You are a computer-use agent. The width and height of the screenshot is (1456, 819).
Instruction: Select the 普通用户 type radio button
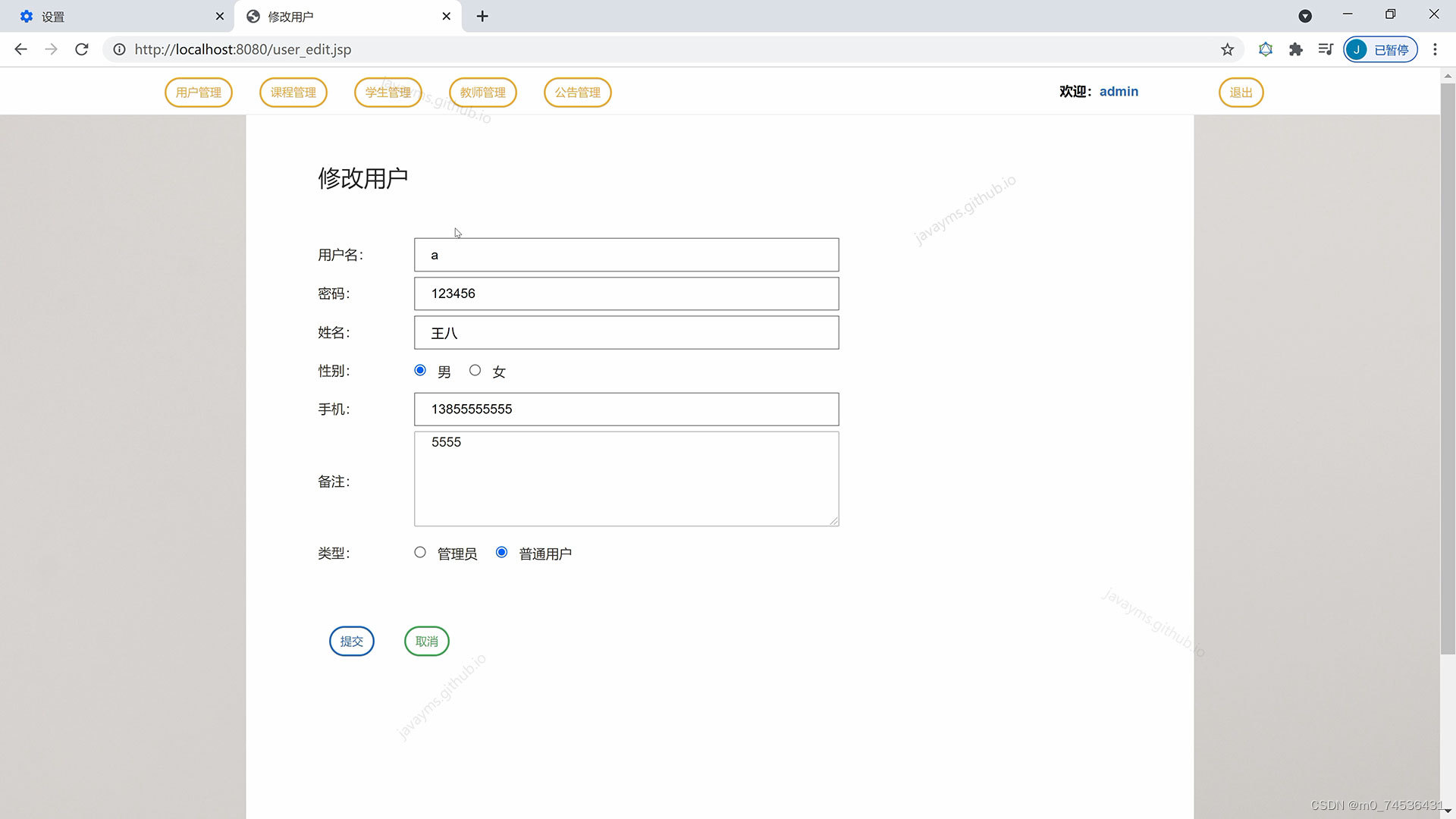[501, 552]
